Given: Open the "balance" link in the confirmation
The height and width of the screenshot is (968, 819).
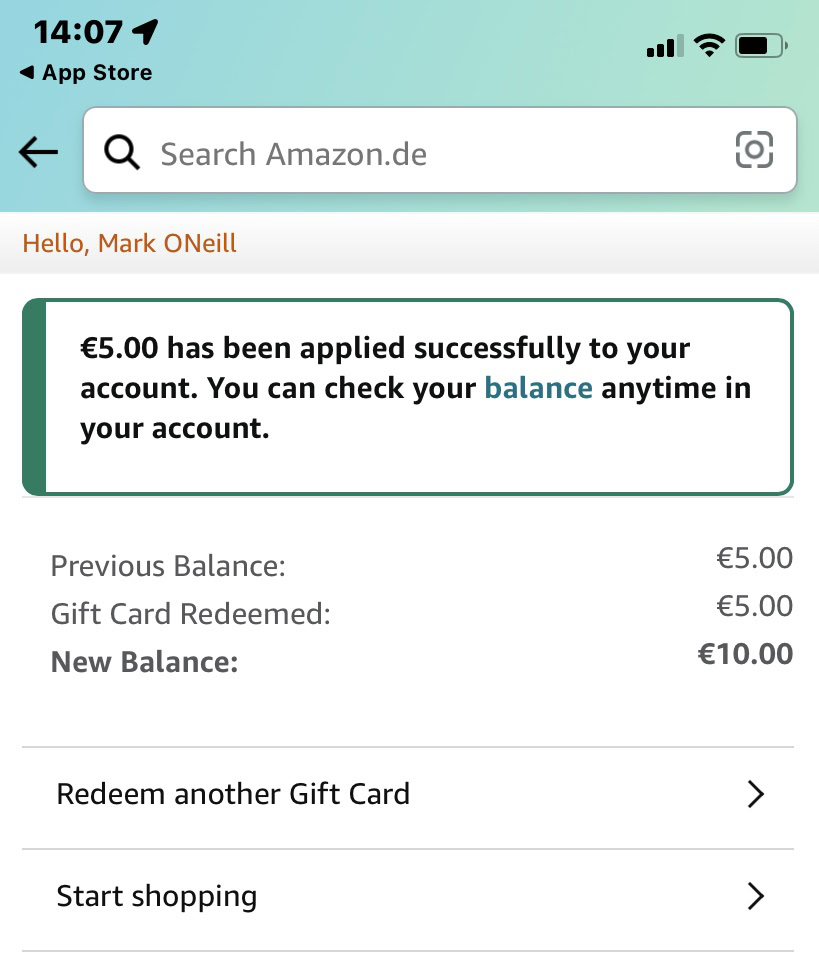Looking at the screenshot, I should [538, 388].
